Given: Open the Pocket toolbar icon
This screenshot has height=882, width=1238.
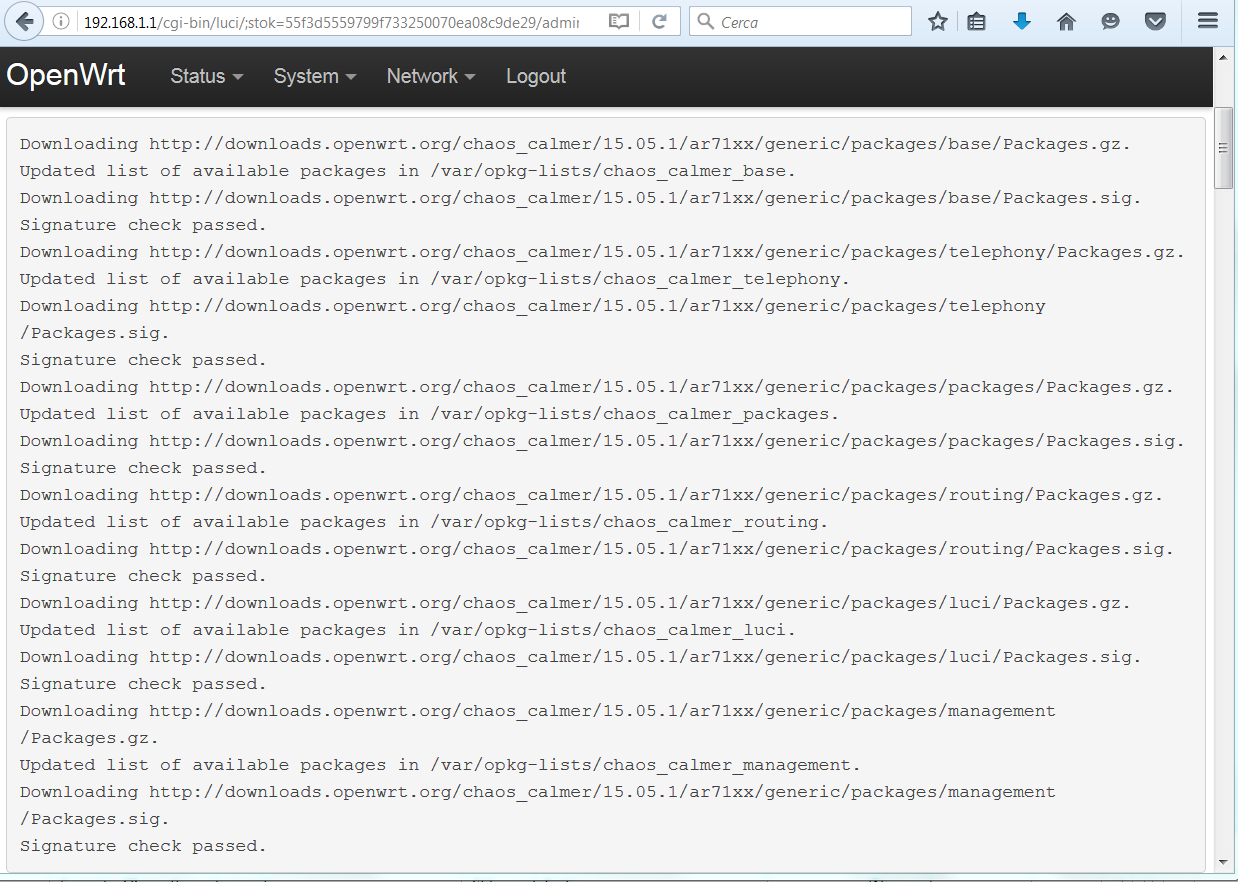Looking at the screenshot, I should coord(1155,21).
